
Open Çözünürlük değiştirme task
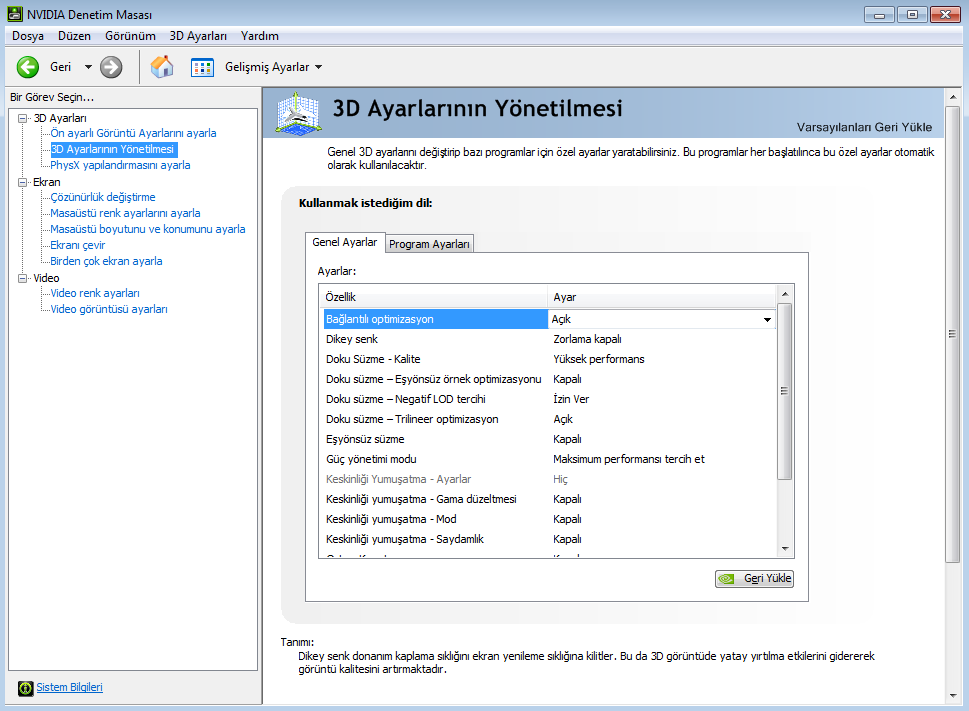[103, 197]
